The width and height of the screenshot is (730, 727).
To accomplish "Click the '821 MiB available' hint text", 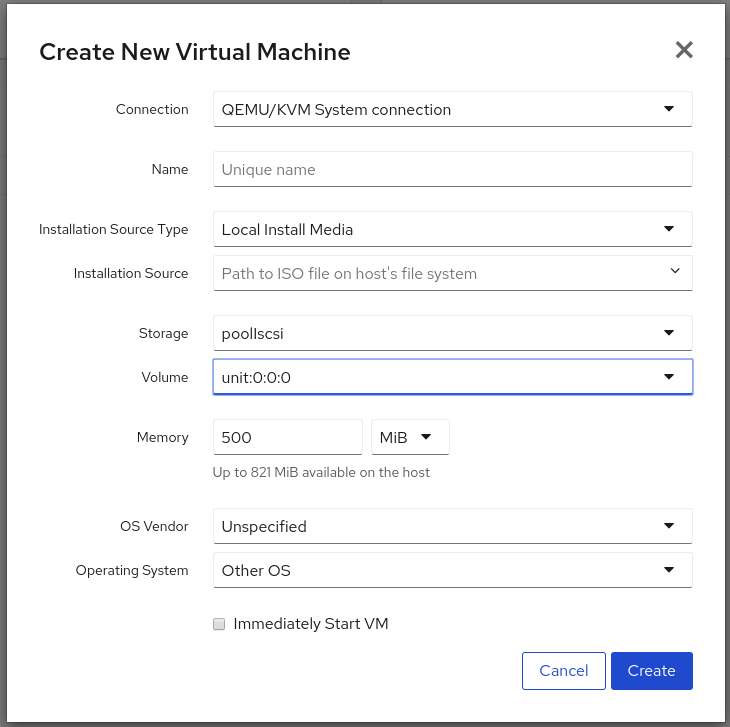I will (x=321, y=472).
